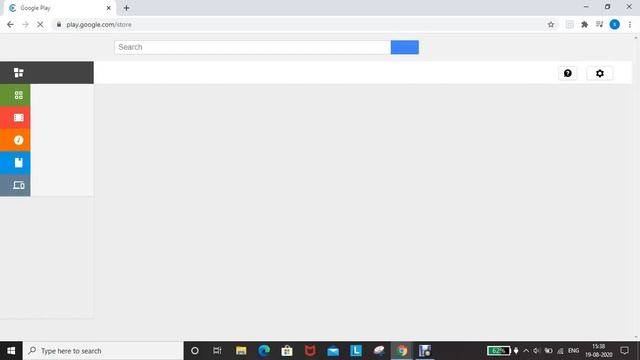Open the Chrome profile avatar
Screen dimensions: 640x360
[614, 24]
